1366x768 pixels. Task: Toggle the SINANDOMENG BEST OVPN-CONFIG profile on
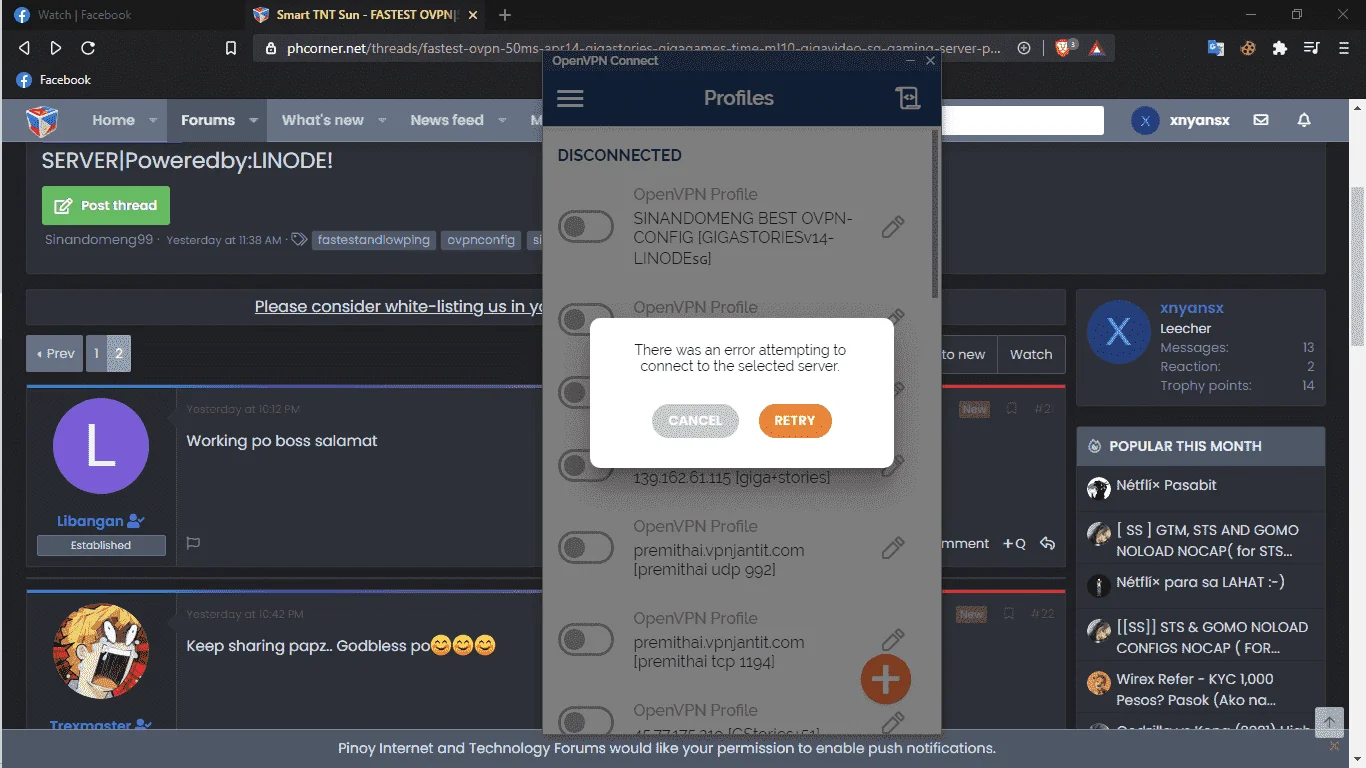[586, 227]
